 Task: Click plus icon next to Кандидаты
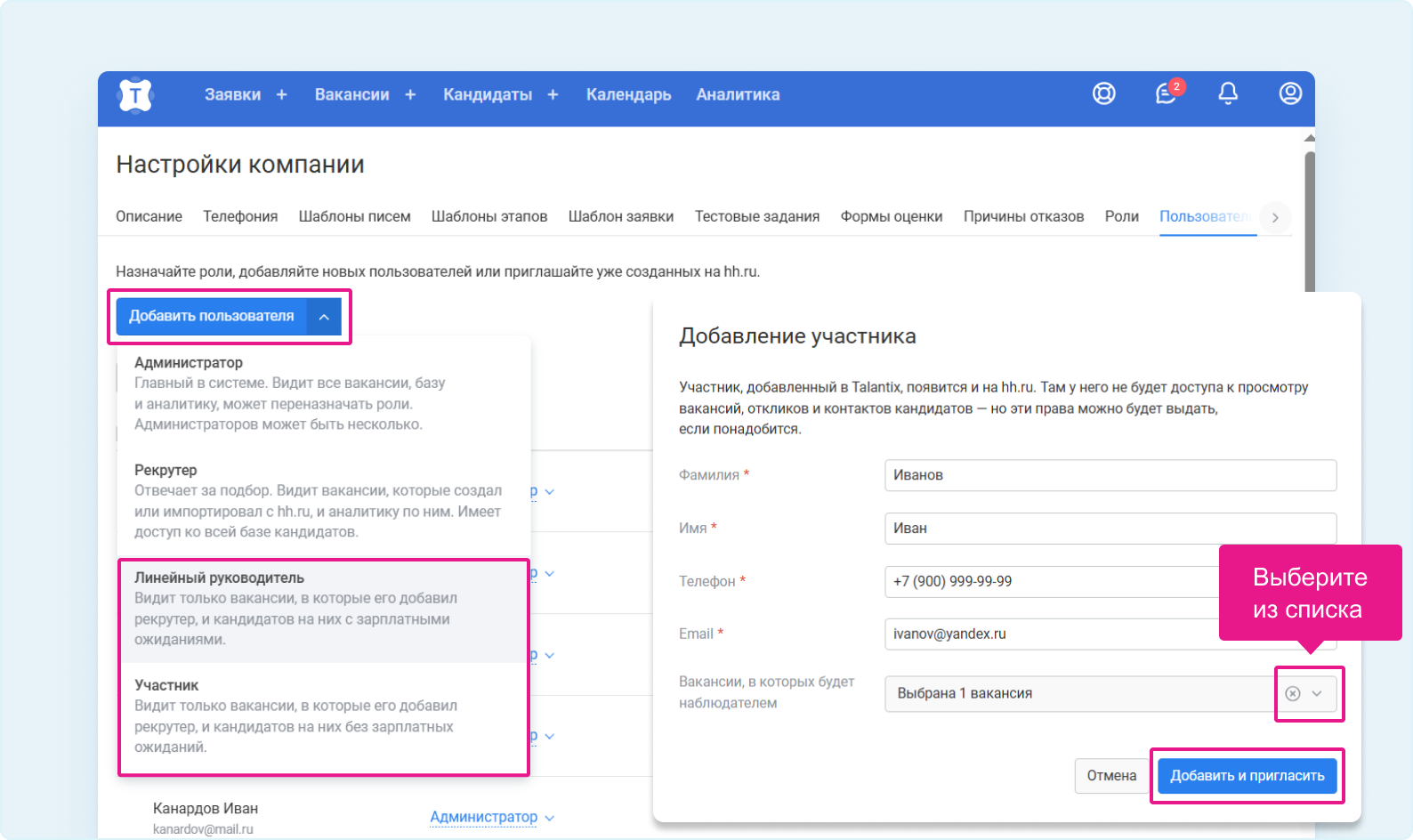tap(553, 95)
